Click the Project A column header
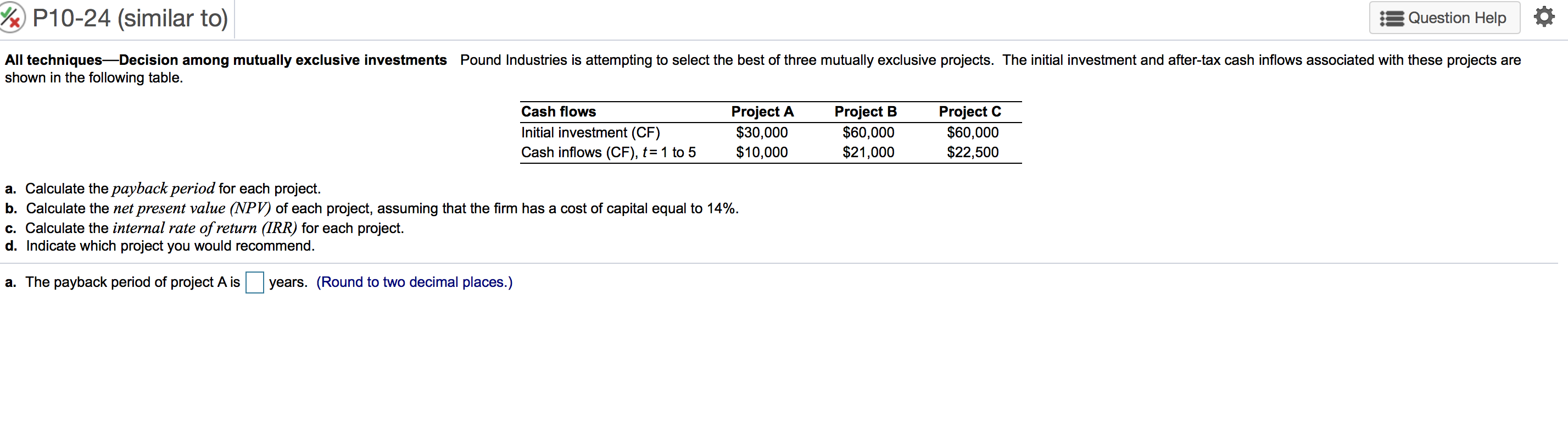The height and width of the screenshot is (432, 1568). [762, 111]
